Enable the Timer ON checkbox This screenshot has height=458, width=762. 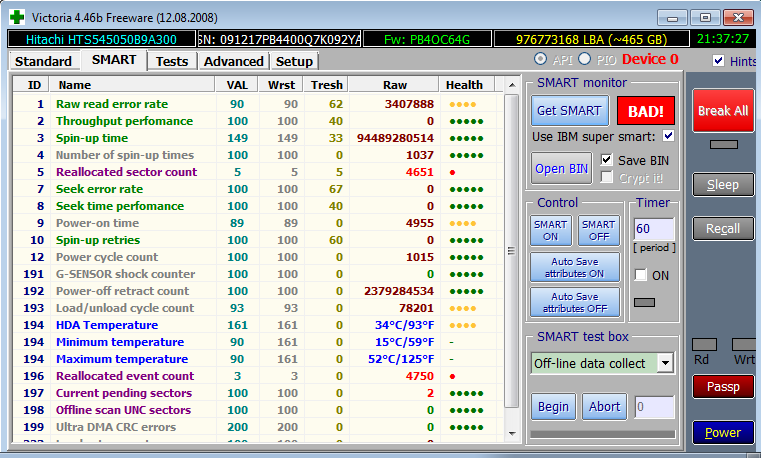pos(641,275)
